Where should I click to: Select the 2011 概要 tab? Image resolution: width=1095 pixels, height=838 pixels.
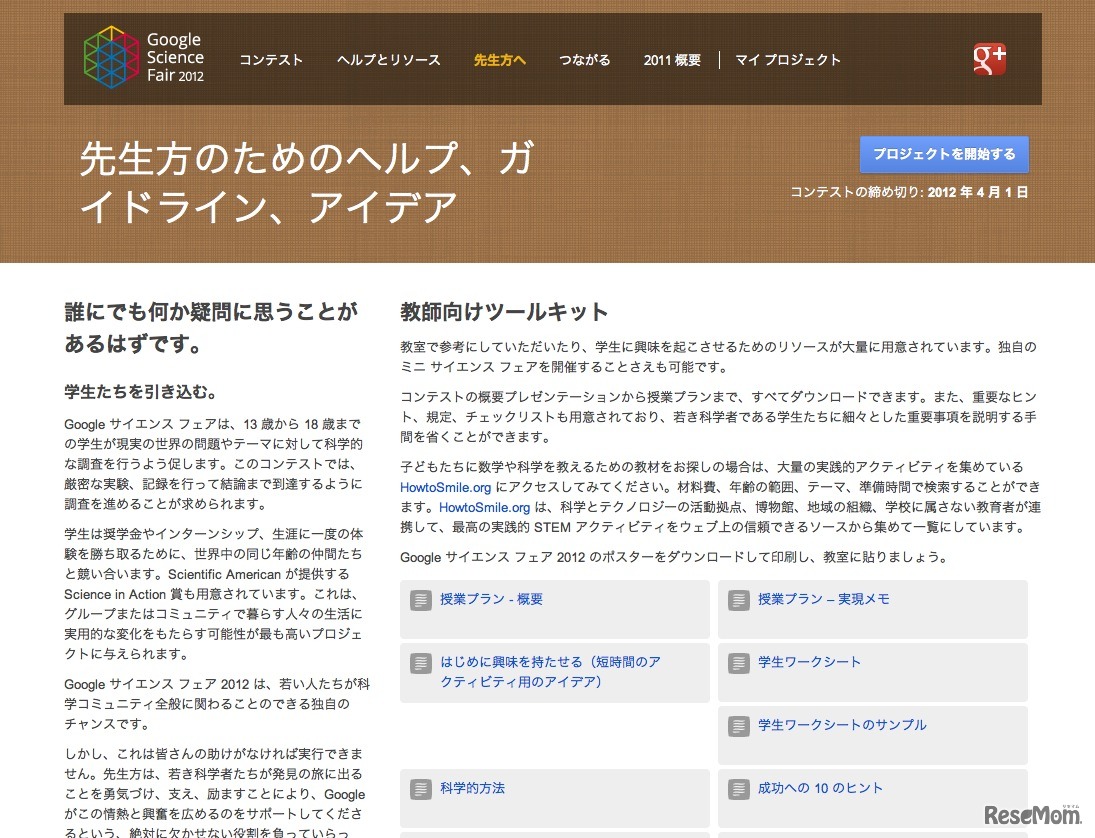pyautogui.click(x=671, y=60)
